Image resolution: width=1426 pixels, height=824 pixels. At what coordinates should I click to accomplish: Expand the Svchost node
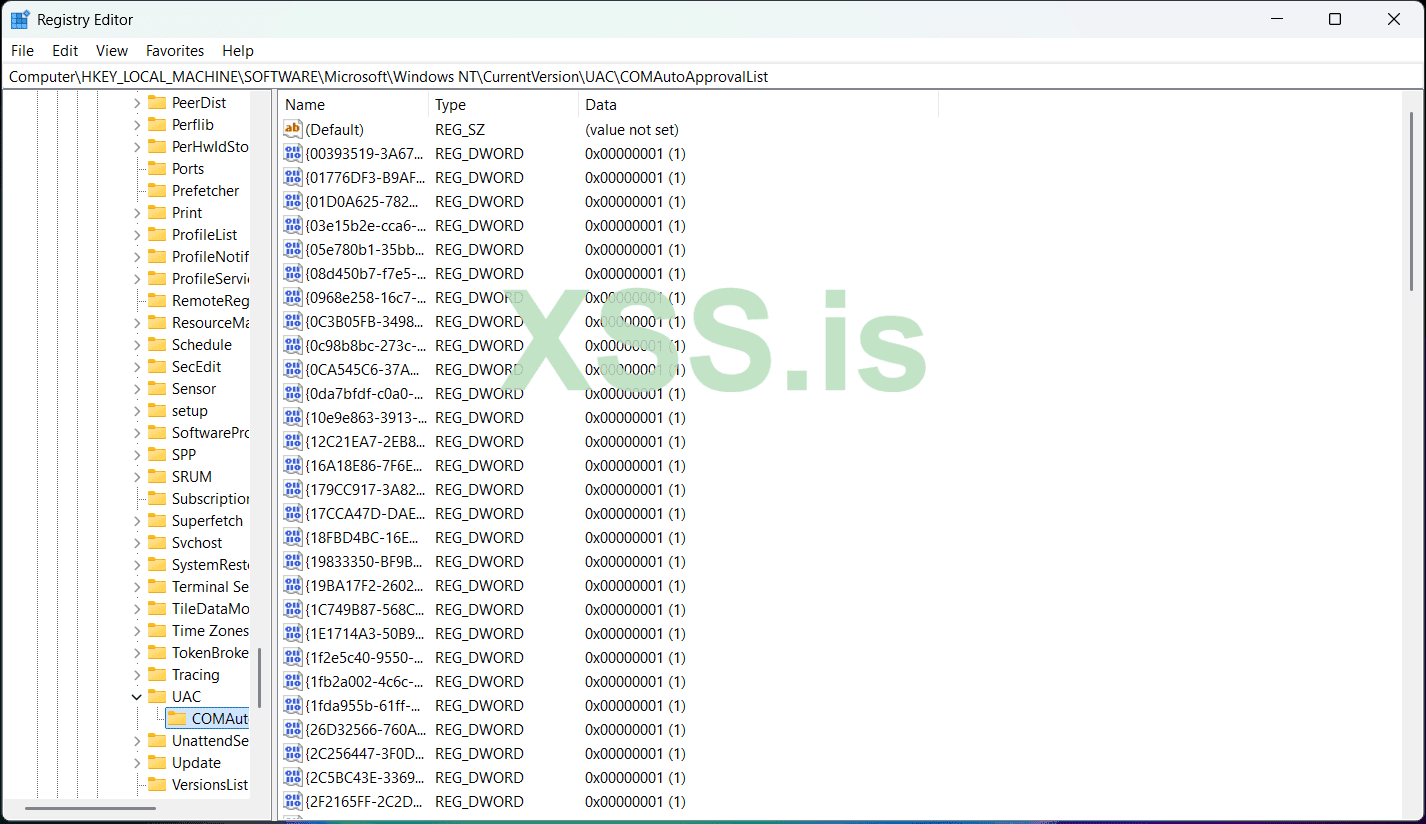point(136,542)
